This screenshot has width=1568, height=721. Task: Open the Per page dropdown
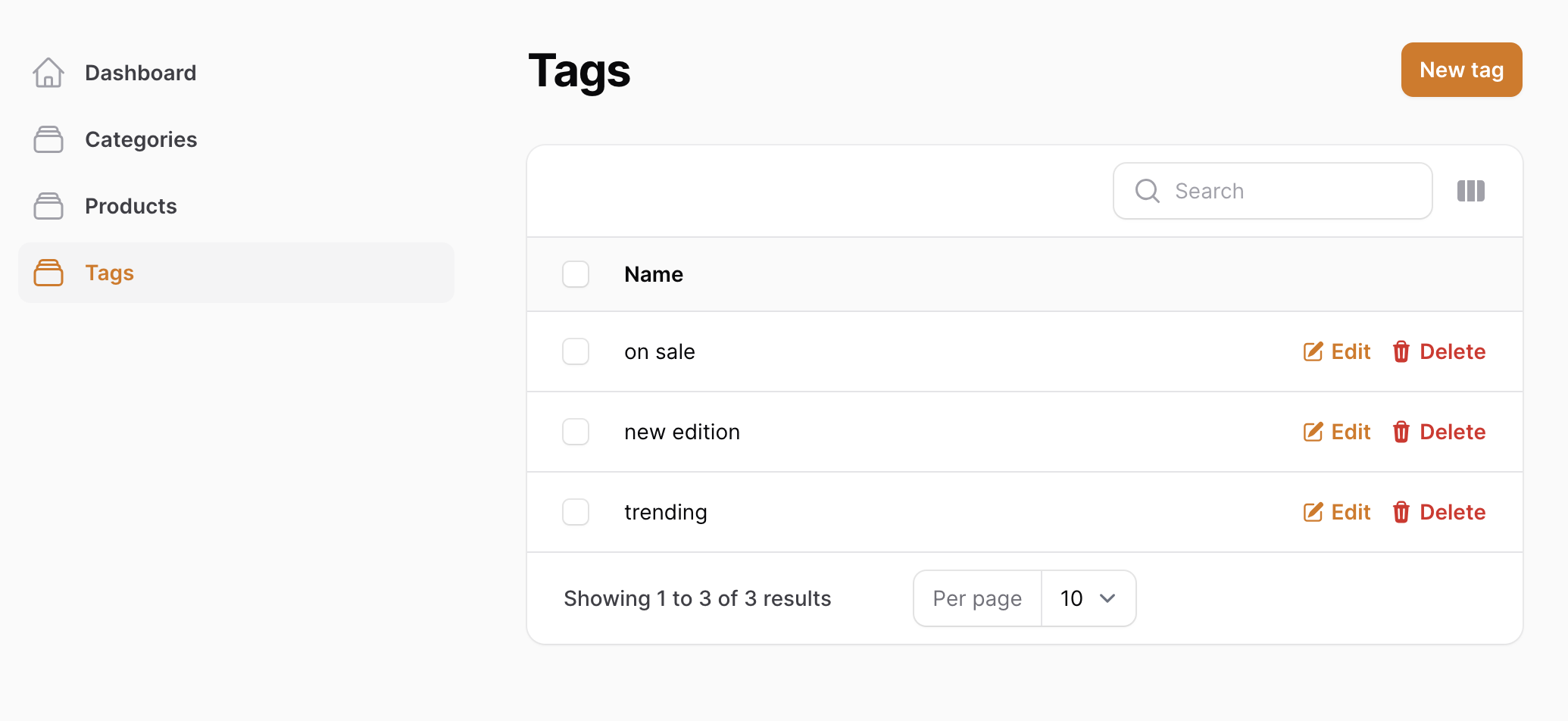1089,598
